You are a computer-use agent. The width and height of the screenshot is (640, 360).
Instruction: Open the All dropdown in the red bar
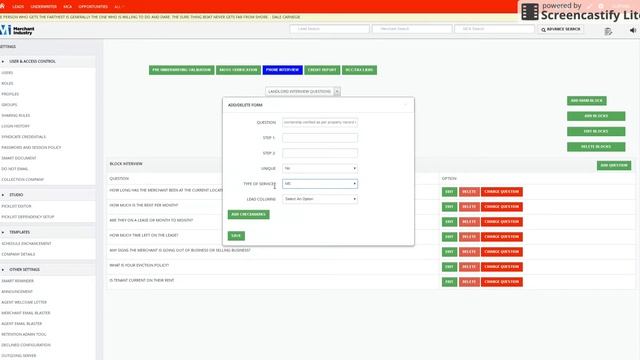[119, 7]
